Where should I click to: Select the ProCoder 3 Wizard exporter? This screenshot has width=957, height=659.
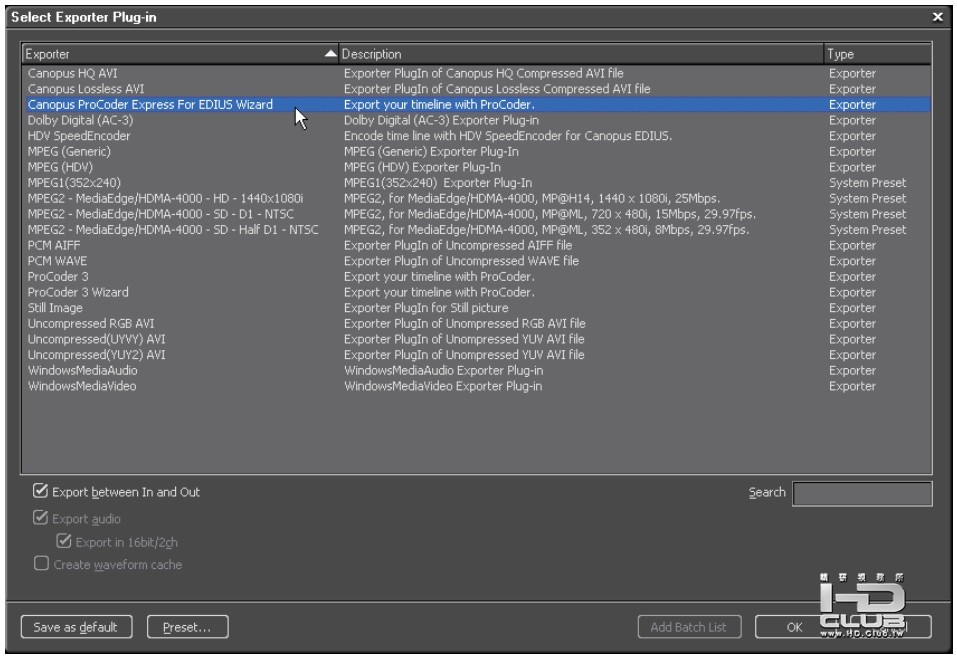pos(476,292)
